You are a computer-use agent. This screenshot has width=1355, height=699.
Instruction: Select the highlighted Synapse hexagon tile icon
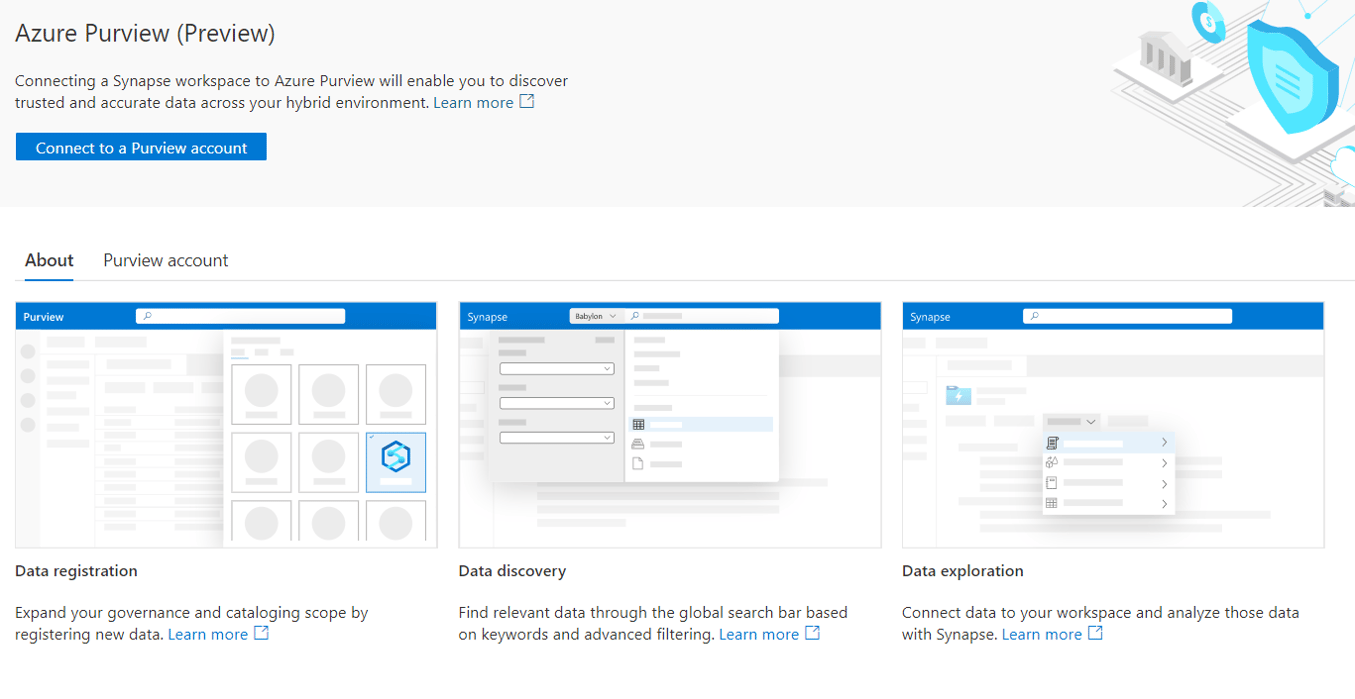[x=396, y=459]
